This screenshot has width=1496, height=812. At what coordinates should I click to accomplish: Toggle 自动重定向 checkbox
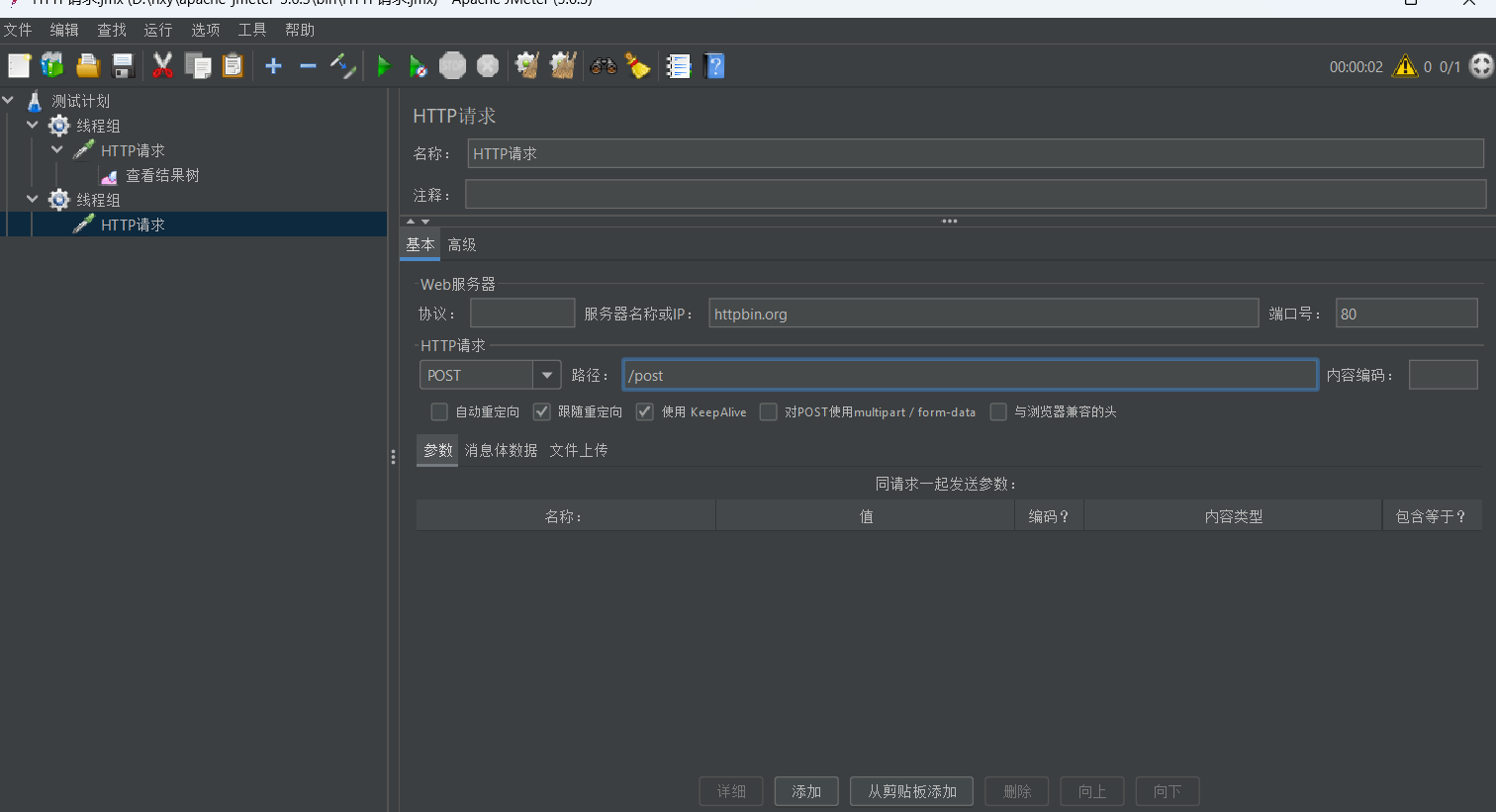(439, 411)
